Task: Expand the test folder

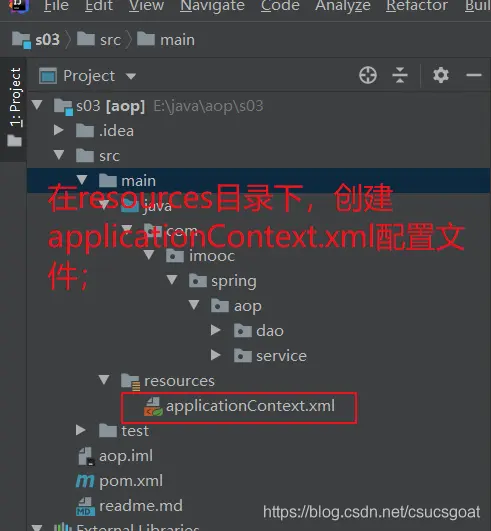Action: click(81, 430)
